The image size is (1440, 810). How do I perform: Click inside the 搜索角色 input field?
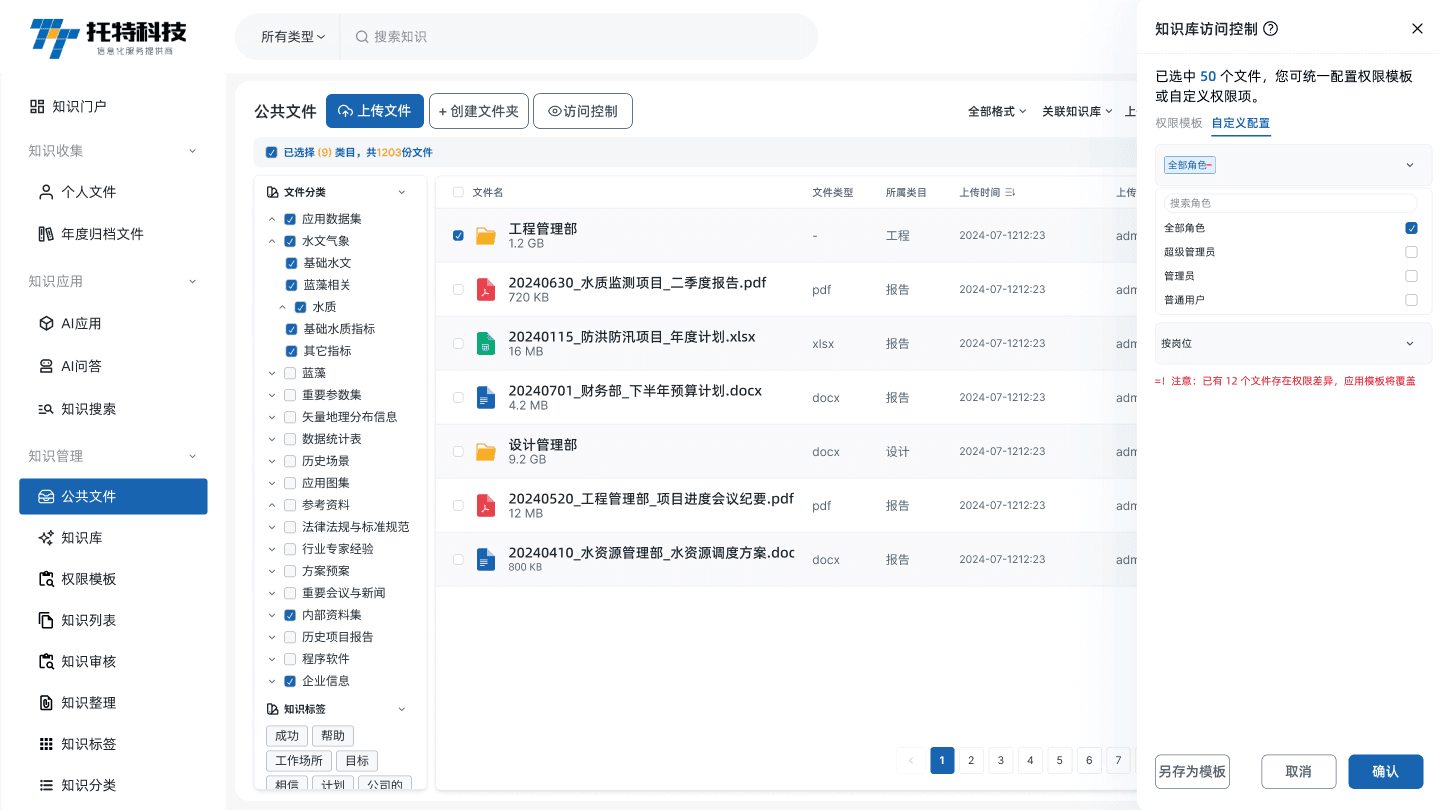coord(1288,202)
